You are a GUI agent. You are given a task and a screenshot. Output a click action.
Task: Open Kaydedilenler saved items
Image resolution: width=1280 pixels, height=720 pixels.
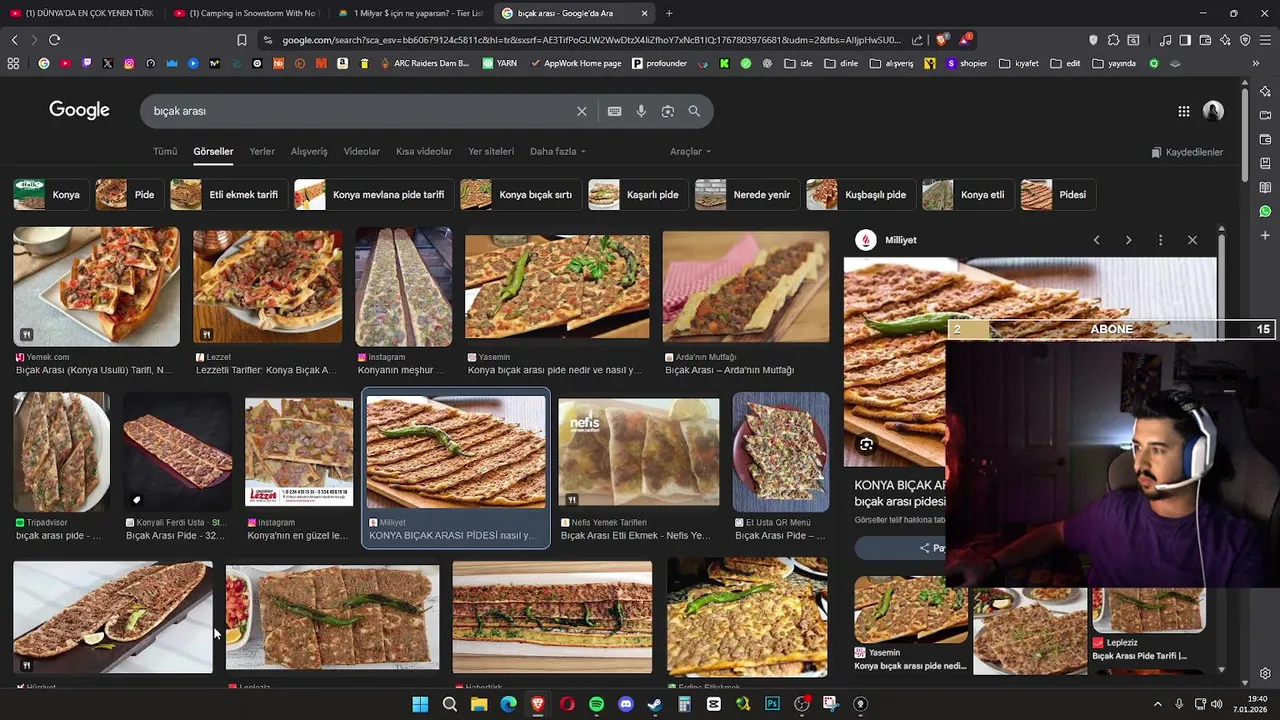point(1187,152)
